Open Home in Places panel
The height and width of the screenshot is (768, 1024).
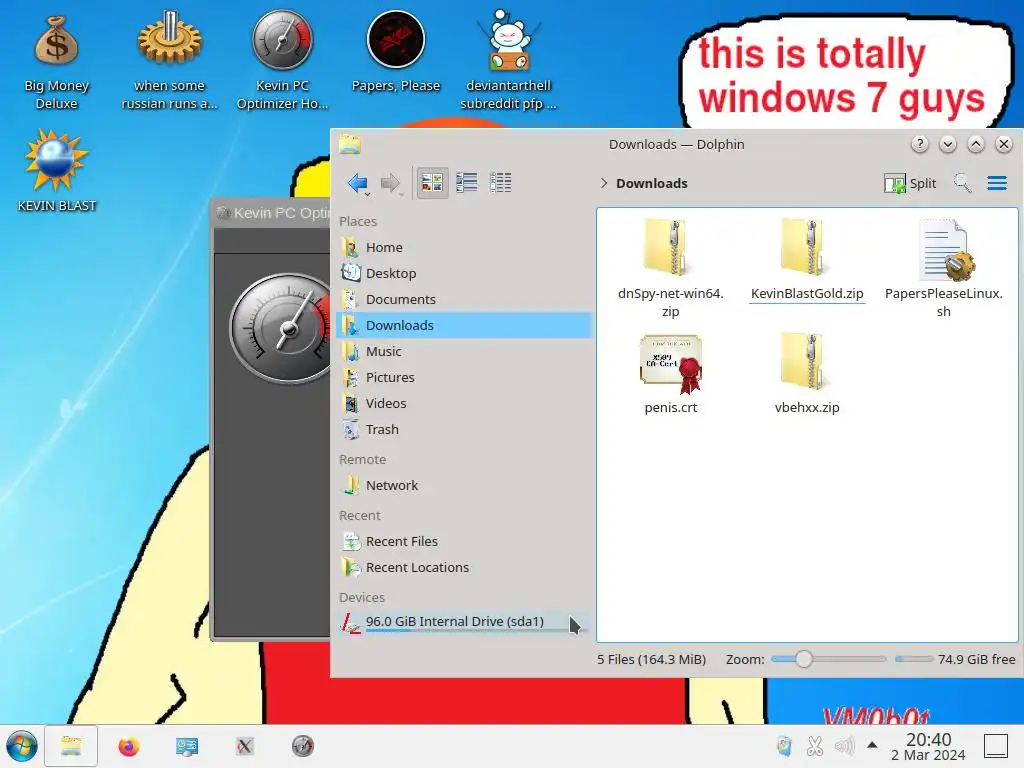click(x=464, y=248)
